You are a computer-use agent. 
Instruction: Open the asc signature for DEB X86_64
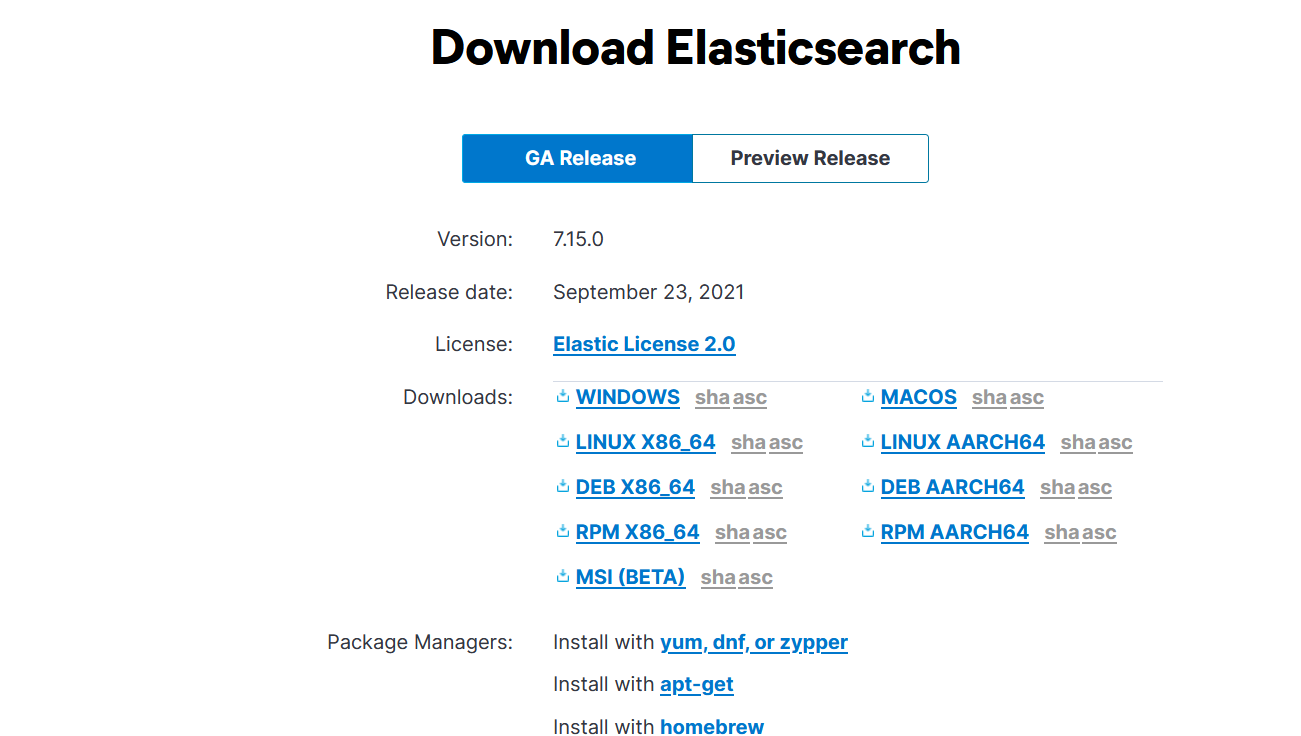point(765,488)
